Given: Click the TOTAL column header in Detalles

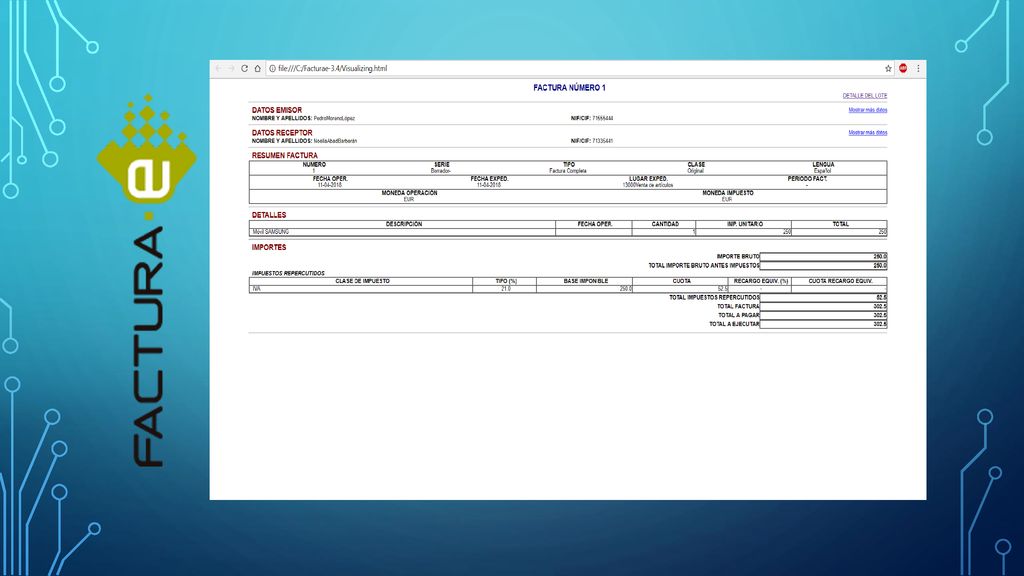Looking at the screenshot, I should pos(840,224).
